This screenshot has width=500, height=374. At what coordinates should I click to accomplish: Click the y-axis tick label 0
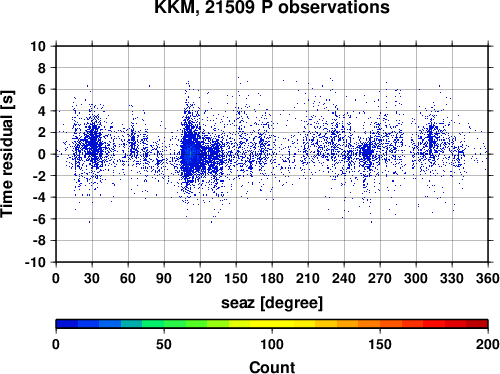tap(42, 154)
